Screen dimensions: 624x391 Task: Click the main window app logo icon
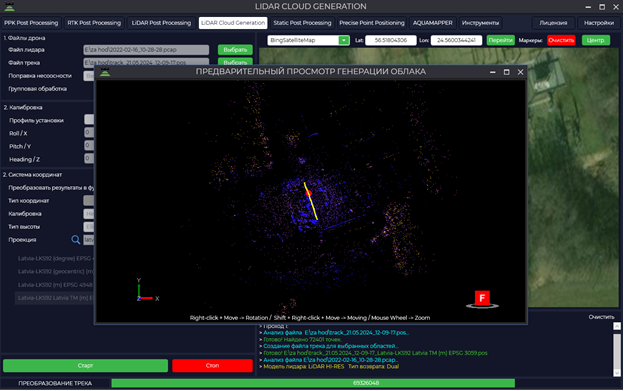9,6
